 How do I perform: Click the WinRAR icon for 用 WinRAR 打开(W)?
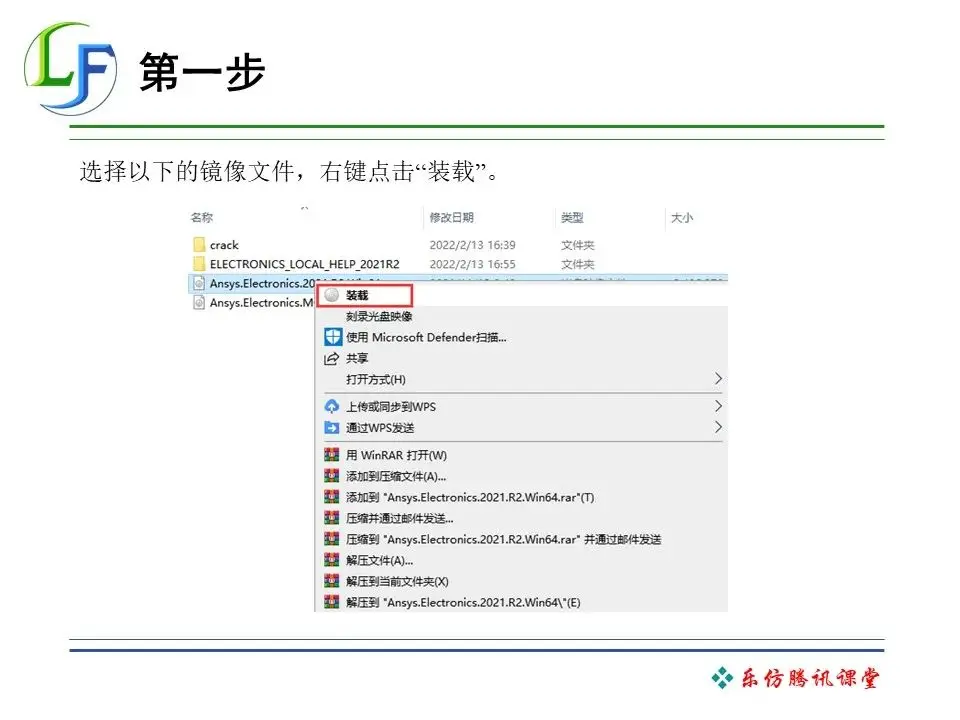click(331, 455)
